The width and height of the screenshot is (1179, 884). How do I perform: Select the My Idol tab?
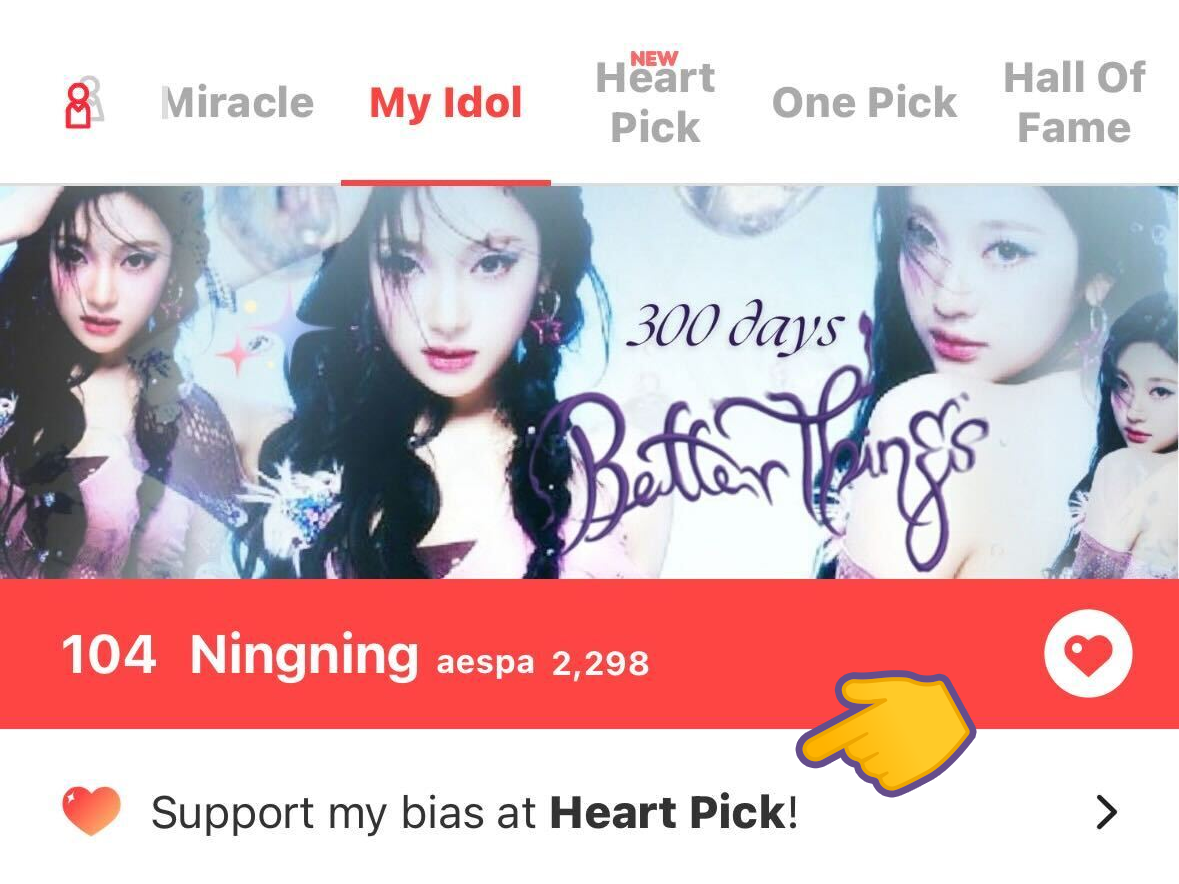tap(446, 102)
